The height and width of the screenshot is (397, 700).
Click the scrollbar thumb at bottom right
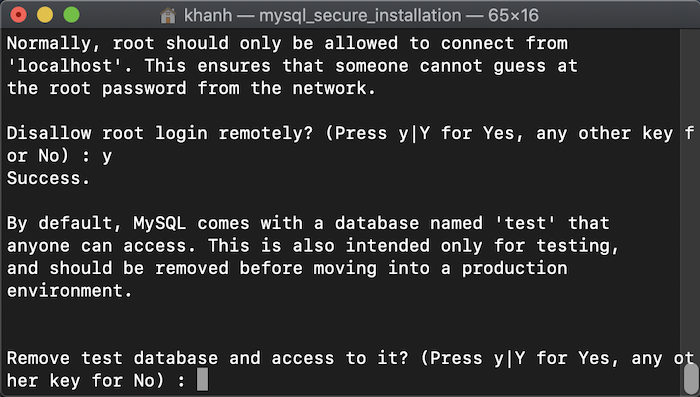(x=691, y=378)
